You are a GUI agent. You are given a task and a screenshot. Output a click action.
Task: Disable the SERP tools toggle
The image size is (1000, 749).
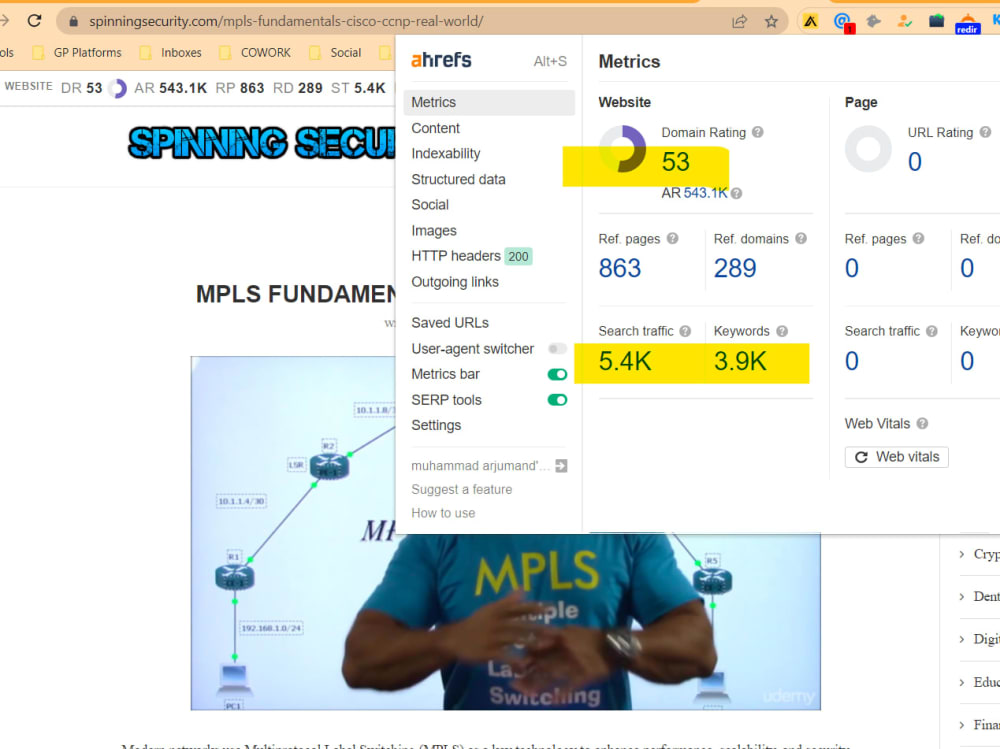point(557,400)
